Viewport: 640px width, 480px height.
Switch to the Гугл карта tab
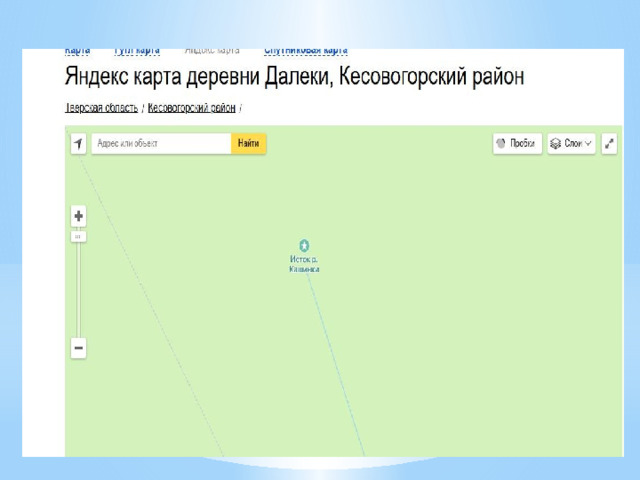[x=137, y=51]
